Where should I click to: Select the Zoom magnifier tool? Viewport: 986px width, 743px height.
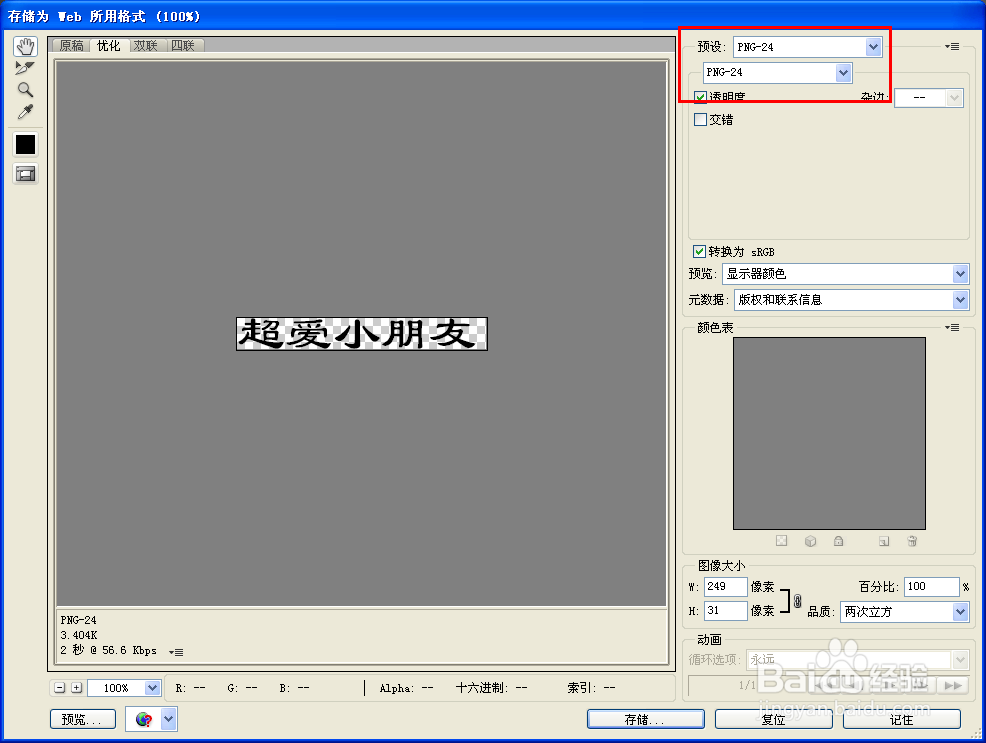(x=25, y=89)
